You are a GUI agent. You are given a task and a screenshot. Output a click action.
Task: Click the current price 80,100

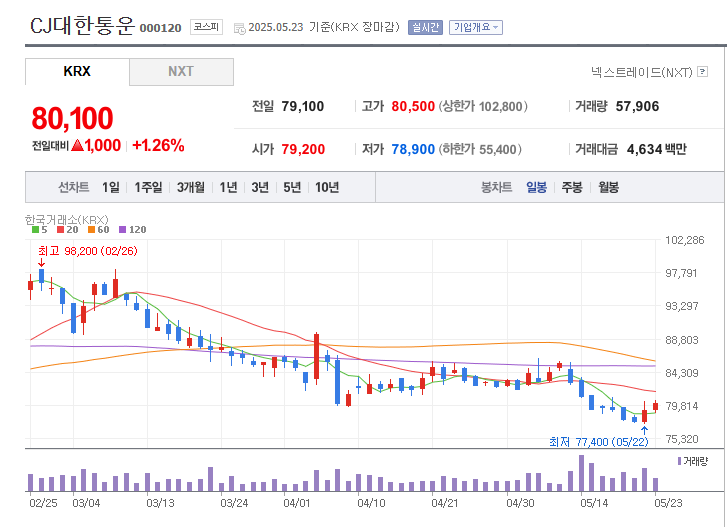coord(72,118)
